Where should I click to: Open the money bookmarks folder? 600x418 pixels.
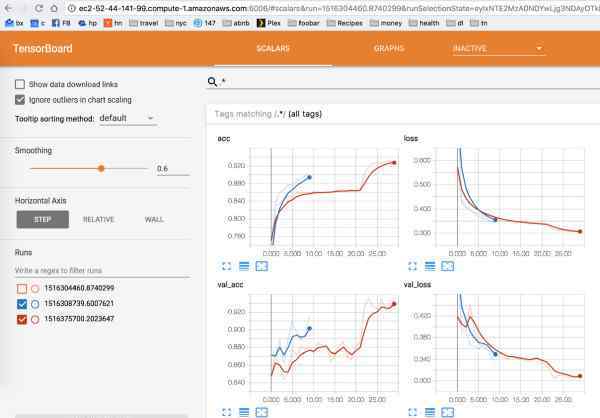[x=386, y=23]
